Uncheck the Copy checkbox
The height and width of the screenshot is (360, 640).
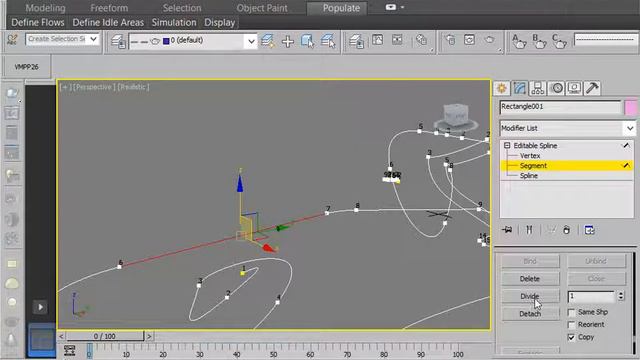tap(571, 338)
